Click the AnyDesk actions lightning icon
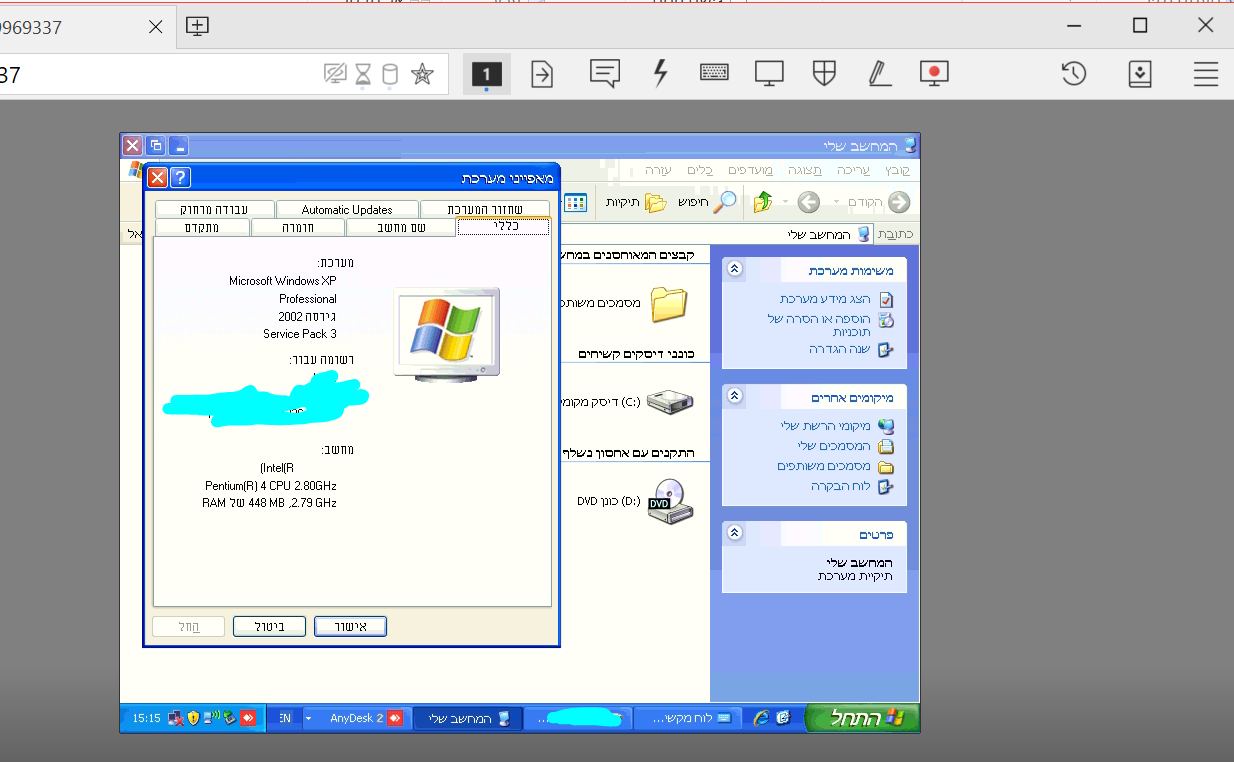This screenshot has height=762, width=1234. 660,73
